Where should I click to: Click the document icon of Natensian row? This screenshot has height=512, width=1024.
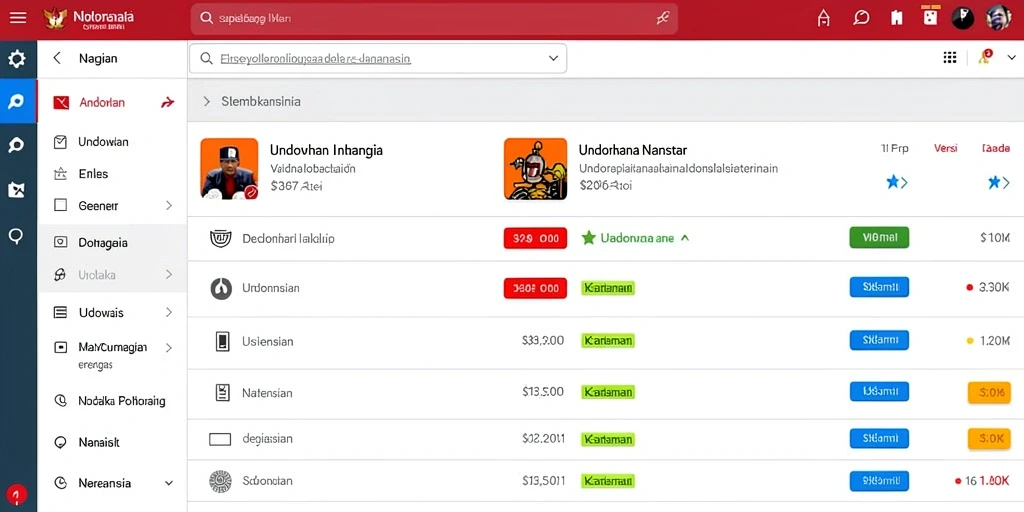point(222,392)
